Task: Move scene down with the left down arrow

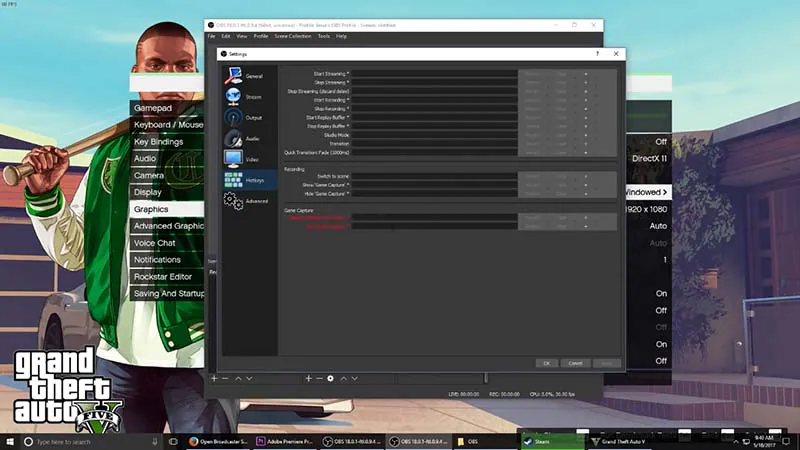Action: point(249,379)
